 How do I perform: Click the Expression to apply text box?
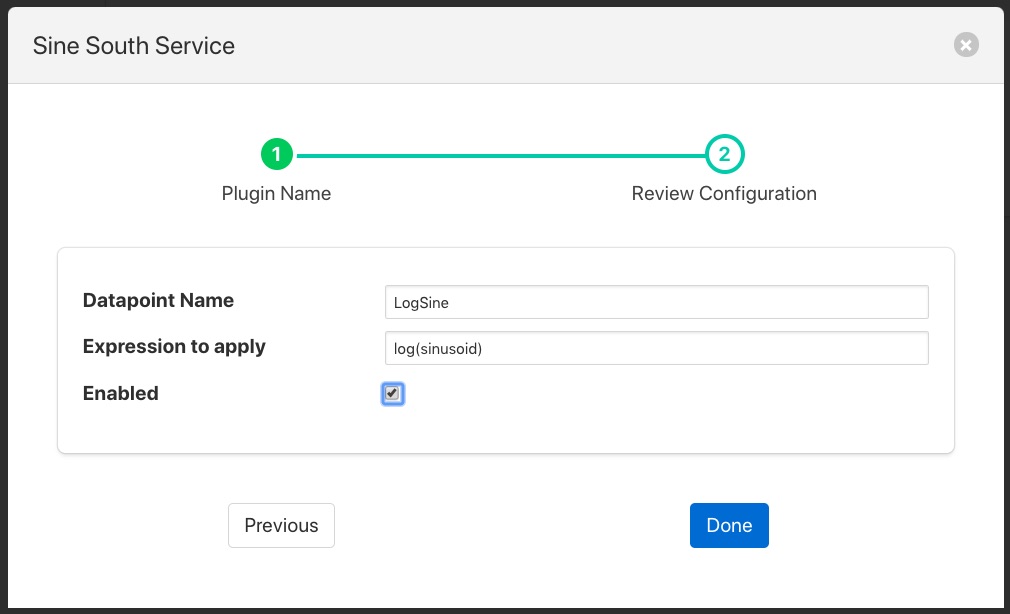pyautogui.click(x=656, y=348)
